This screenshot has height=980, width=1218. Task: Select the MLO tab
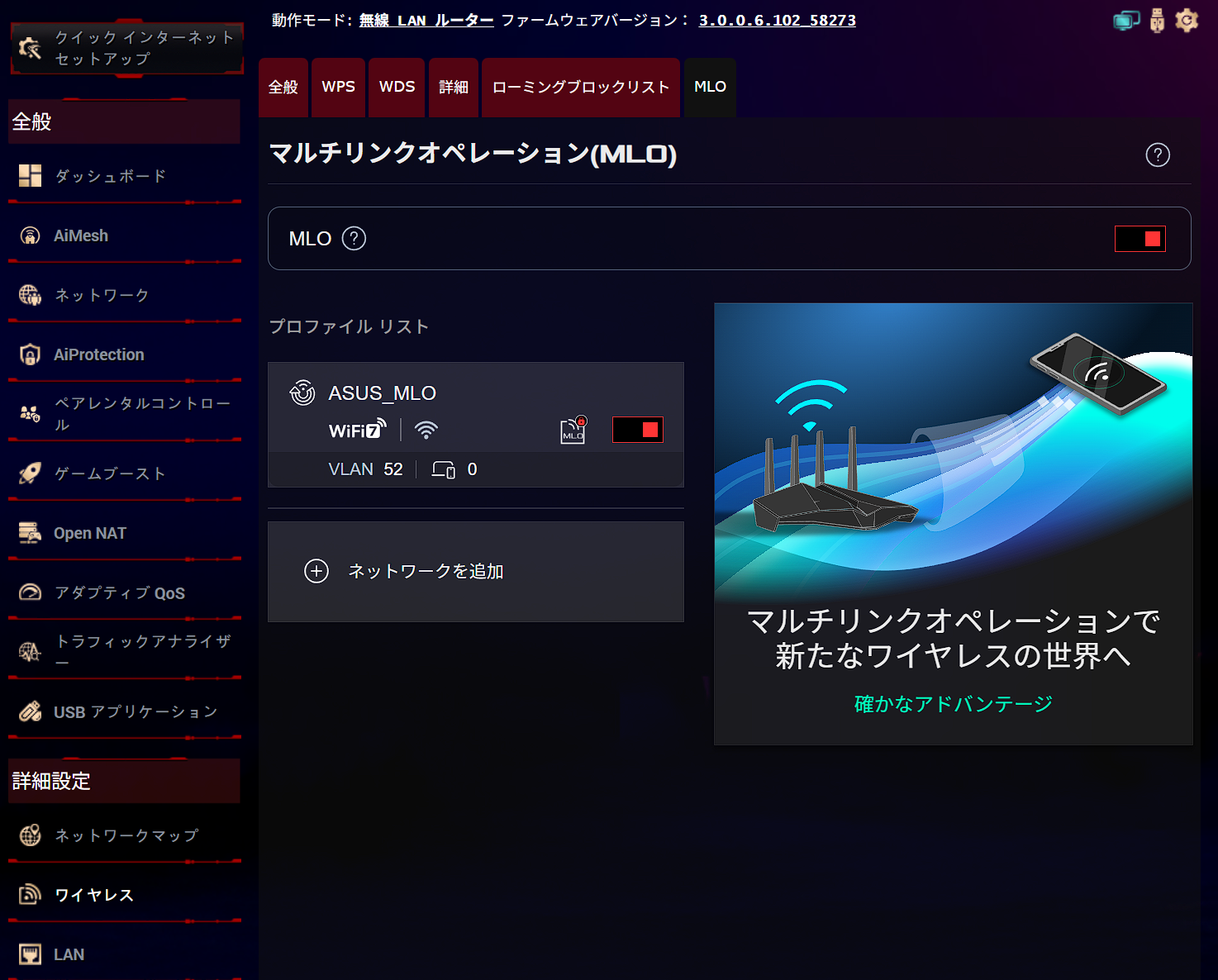pyautogui.click(x=711, y=88)
